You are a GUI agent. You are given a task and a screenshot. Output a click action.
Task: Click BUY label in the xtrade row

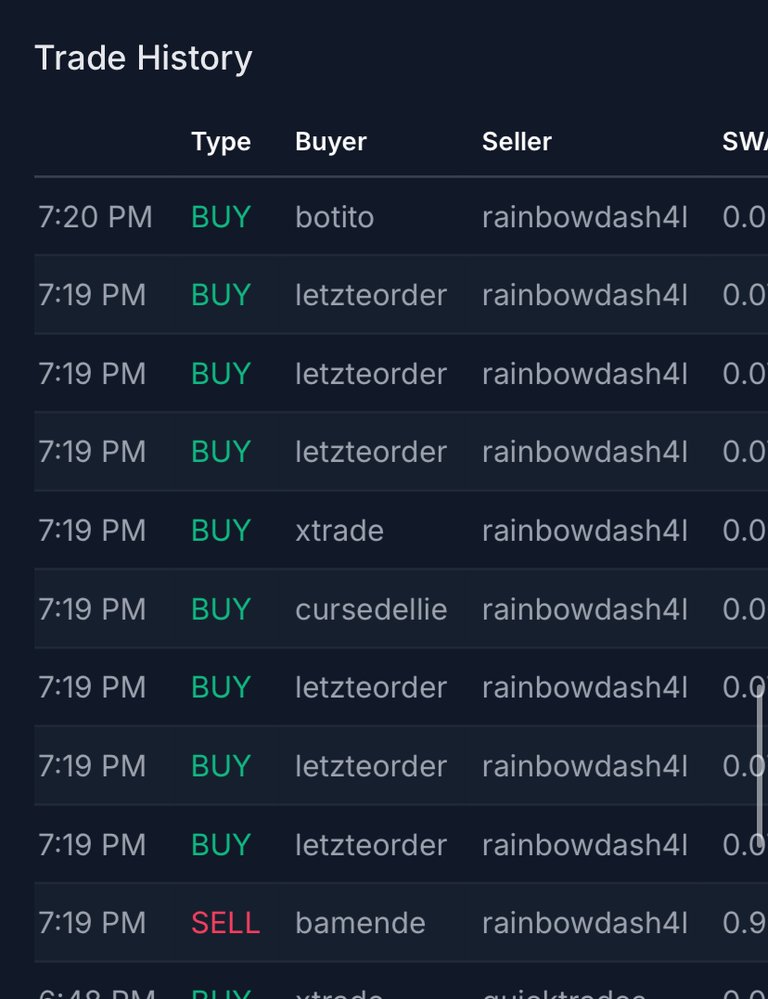coord(221,531)
